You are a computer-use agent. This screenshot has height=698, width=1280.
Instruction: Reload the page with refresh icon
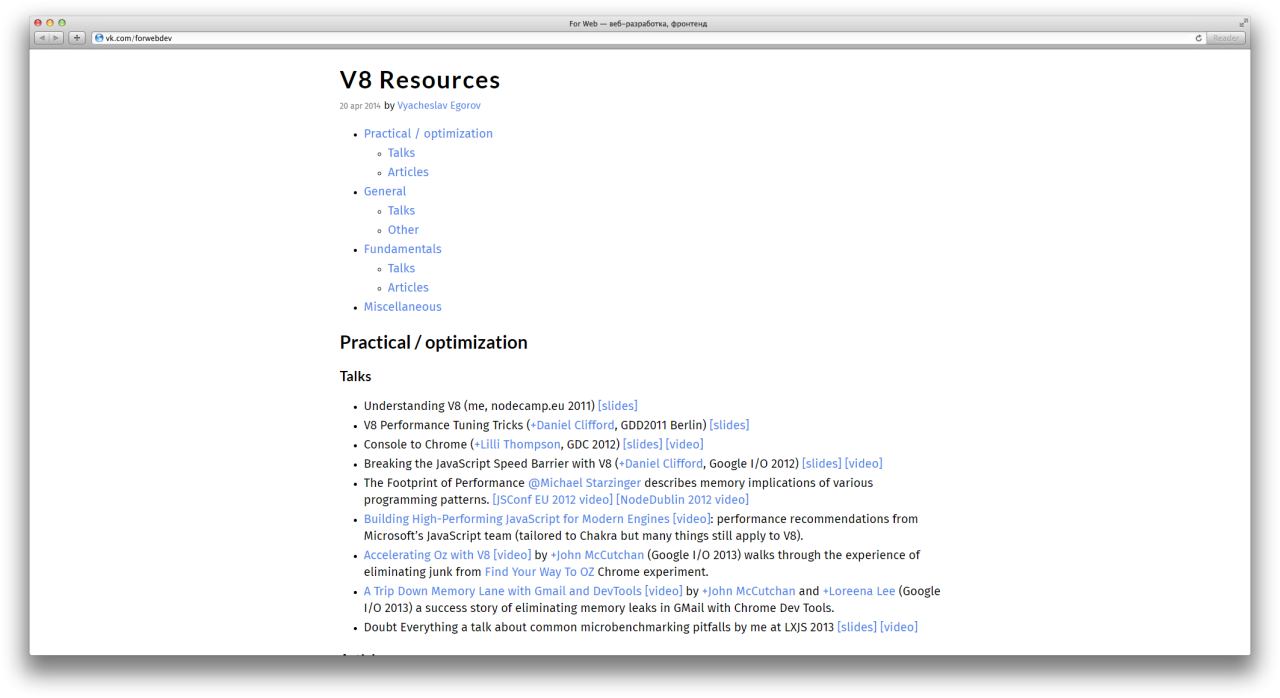point(1198,38)
